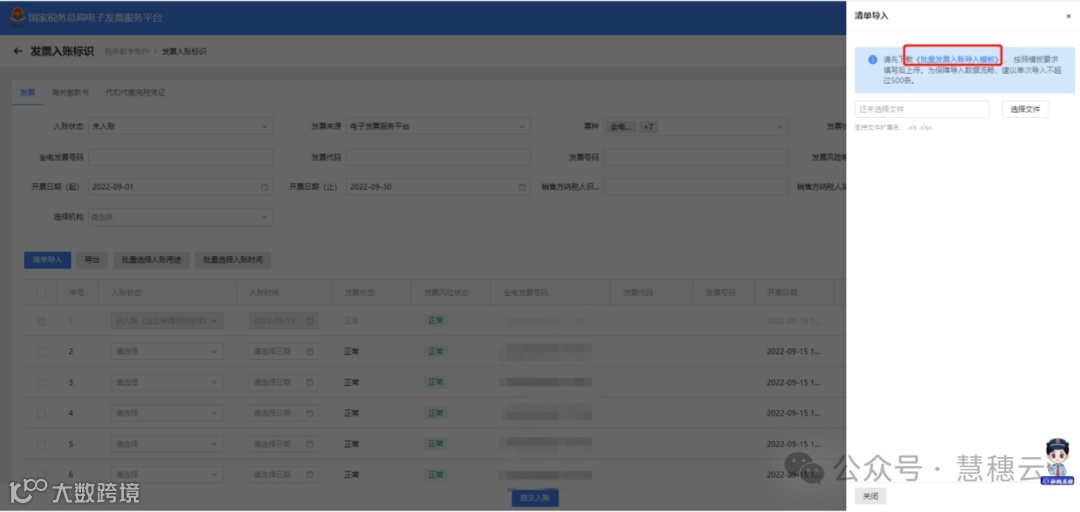This screenshot has height=512, width=1080.
Task: Check the checkbox for row 4
Action: pyautogui.click(x=41, y=413)
